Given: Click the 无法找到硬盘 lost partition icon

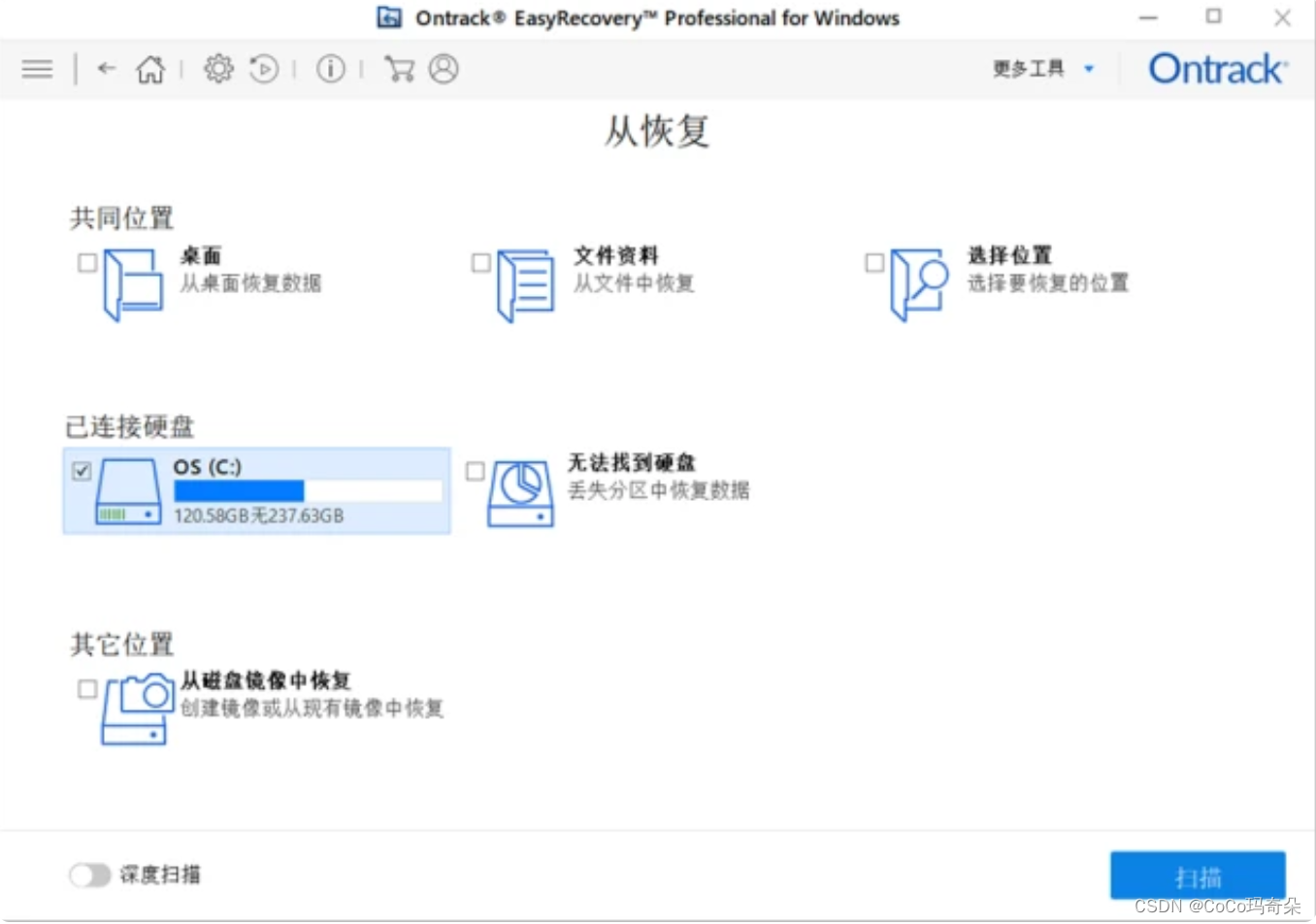Looking at the screenshot, I should coord(521,493).
